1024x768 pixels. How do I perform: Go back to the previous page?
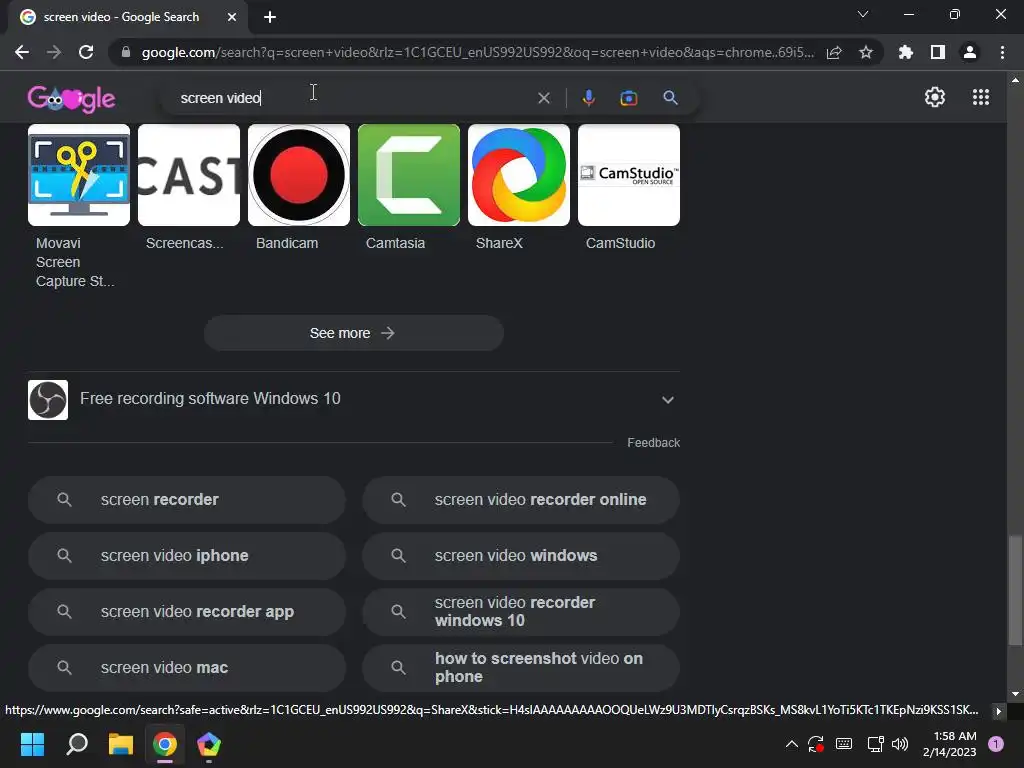point(22,52)
